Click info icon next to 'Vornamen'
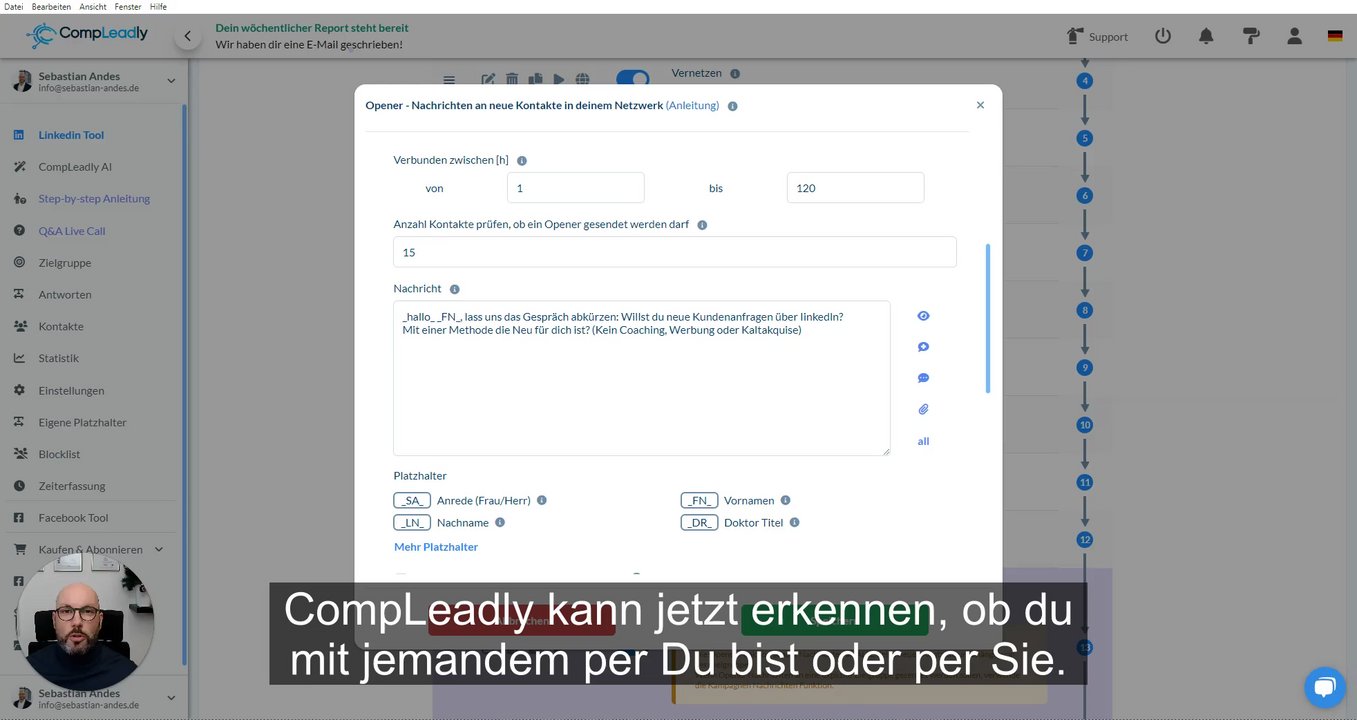 coord(785,500)
